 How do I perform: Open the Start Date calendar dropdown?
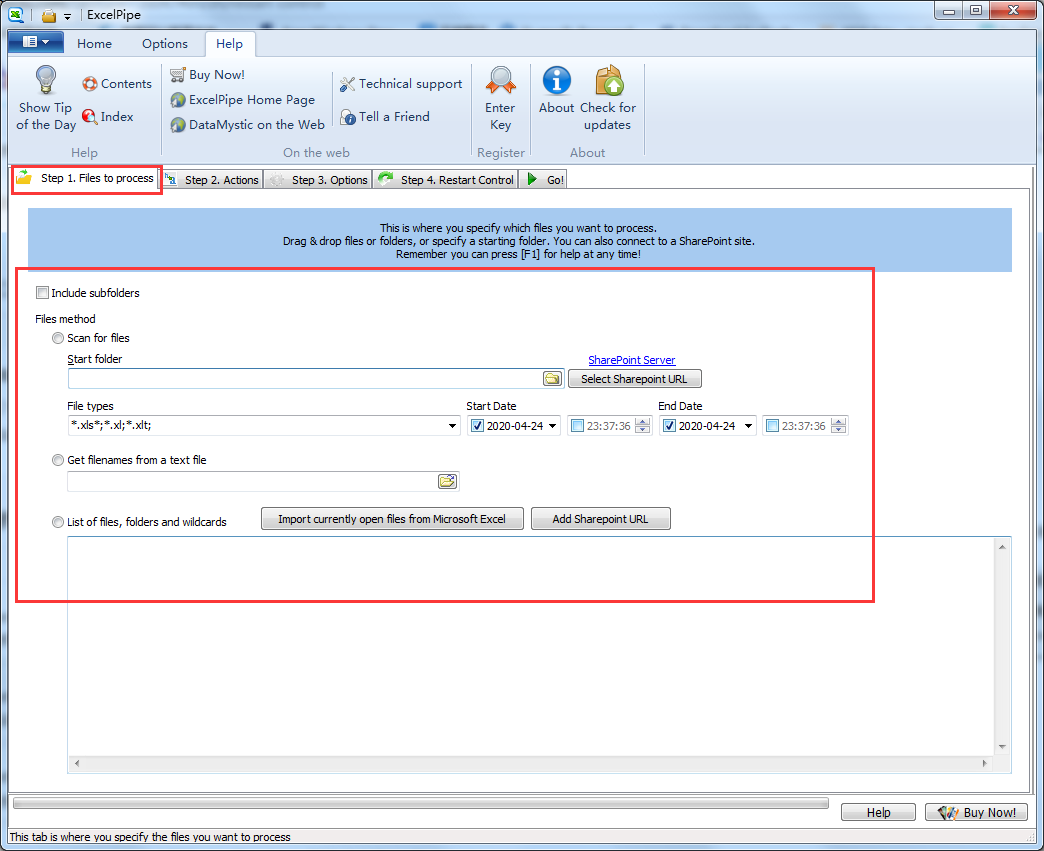(x=553, y=426)
